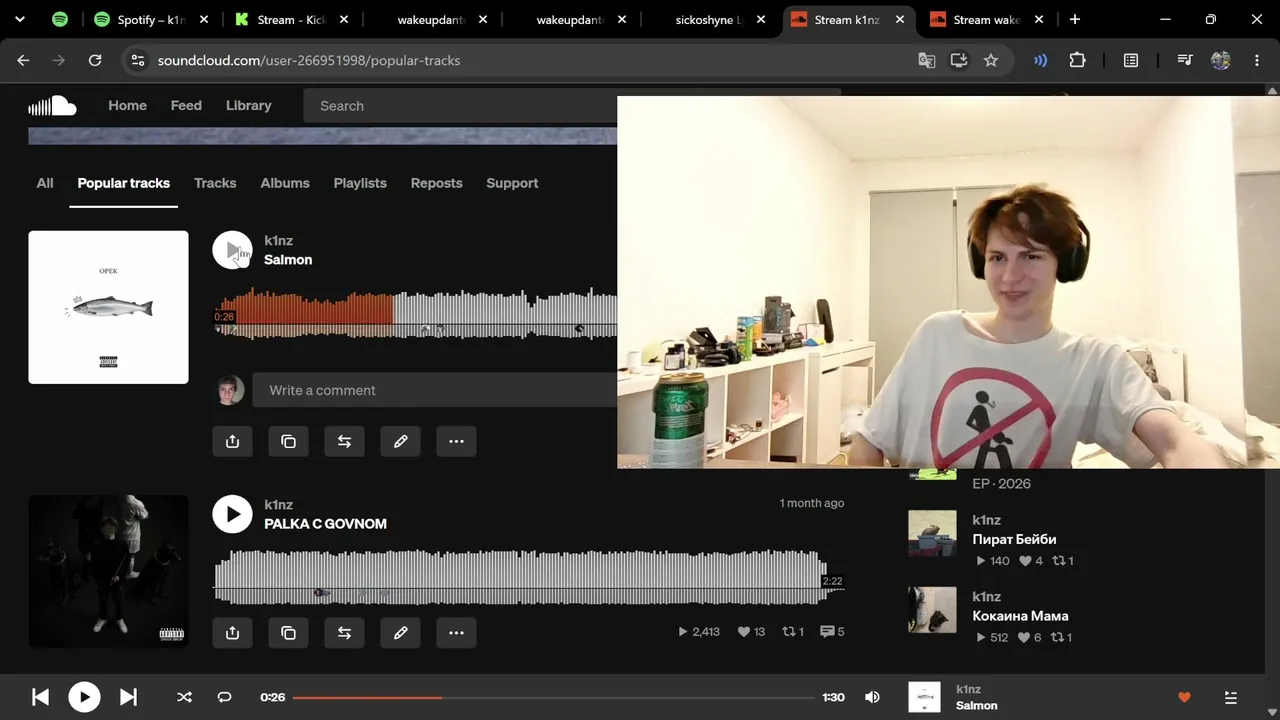Open Кокаина Мама thumbnail in sidebar
The height and width of the screenshot is (720, 1280).
pos(932,610)
